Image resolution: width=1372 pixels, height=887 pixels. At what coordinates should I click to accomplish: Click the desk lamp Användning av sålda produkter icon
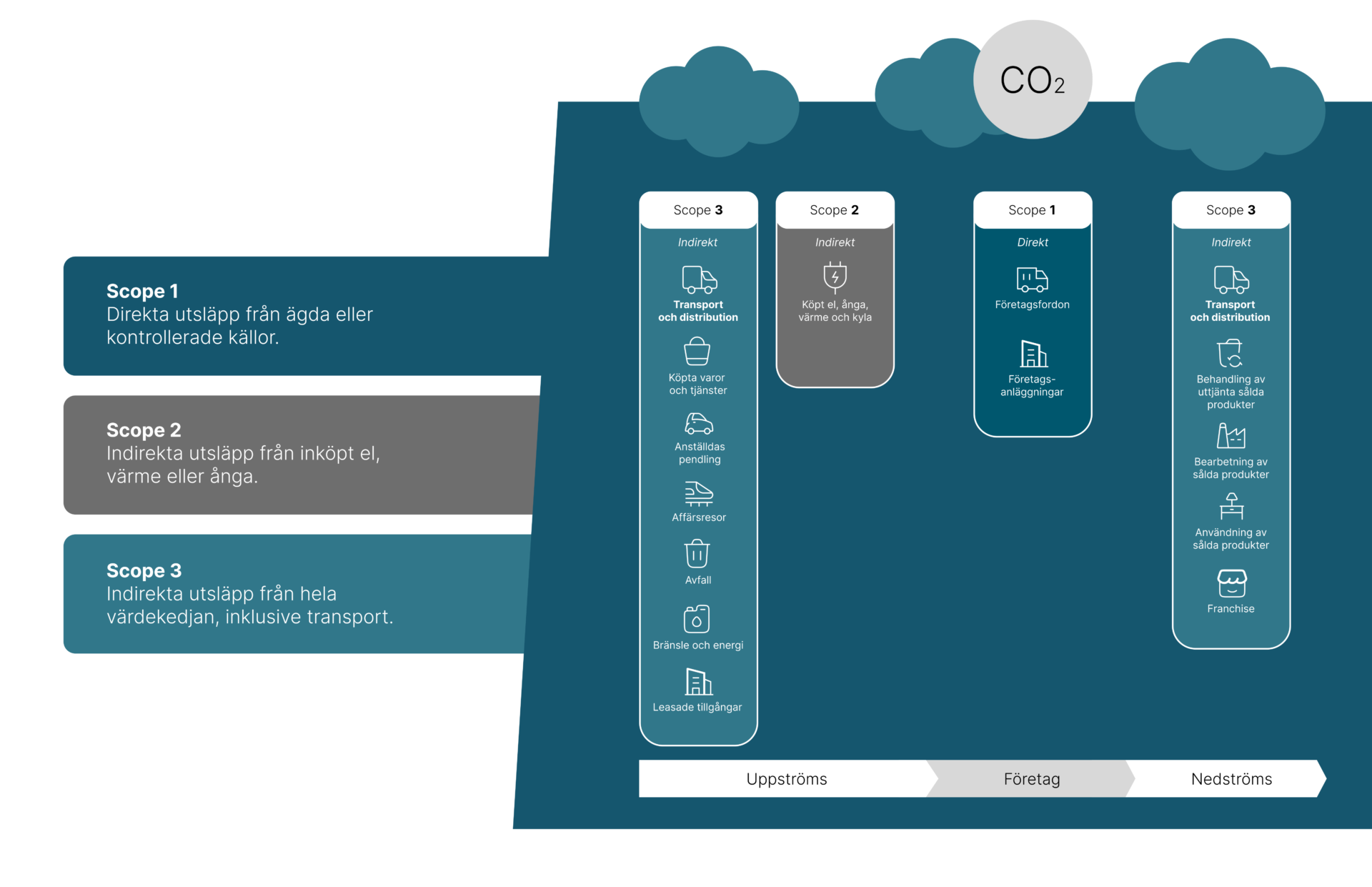tap(1231, 506)
